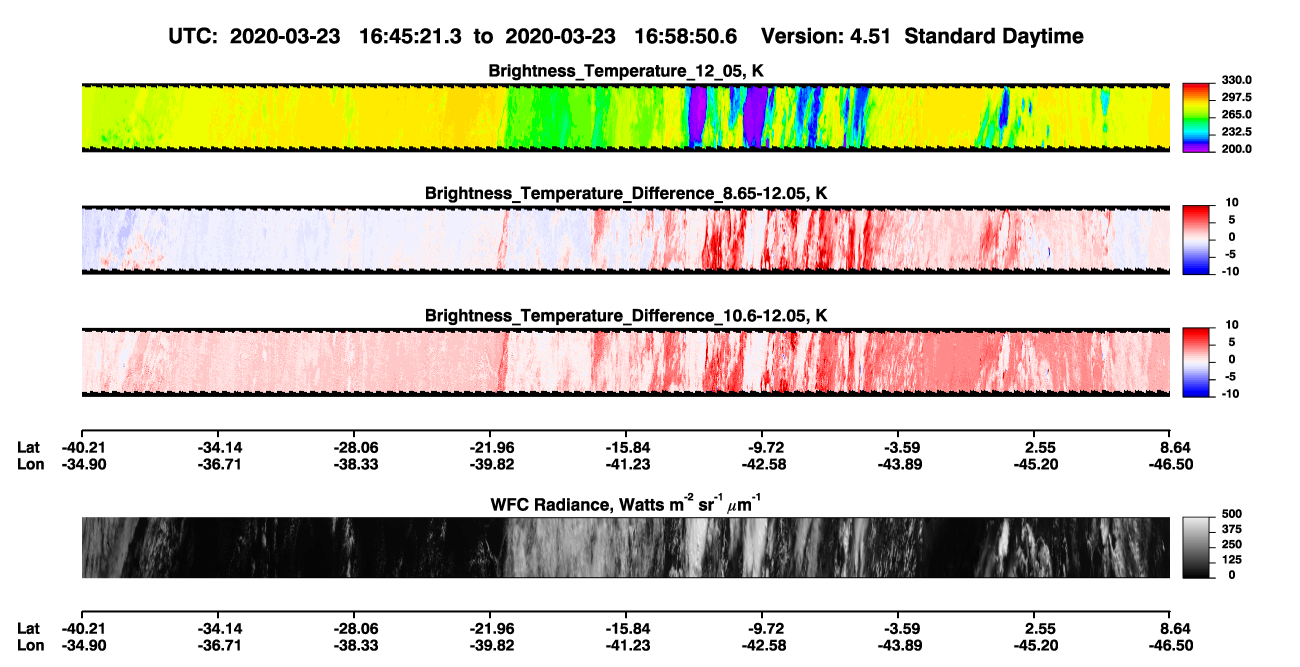Click the WFC Radiance panel title
Screen dimensions: 1300x667
625,503
